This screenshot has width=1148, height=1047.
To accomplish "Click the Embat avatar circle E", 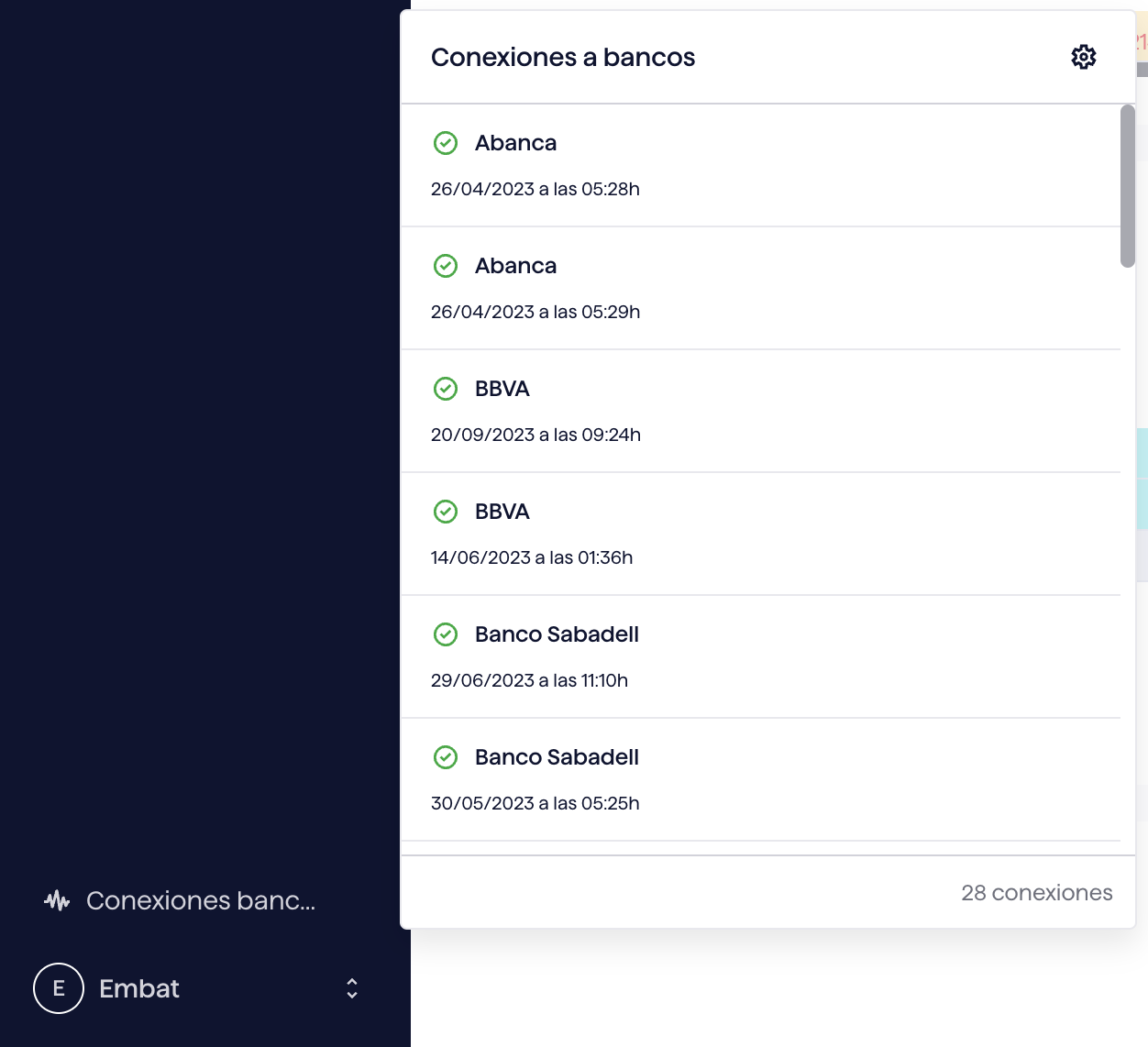I will [59, 988].
